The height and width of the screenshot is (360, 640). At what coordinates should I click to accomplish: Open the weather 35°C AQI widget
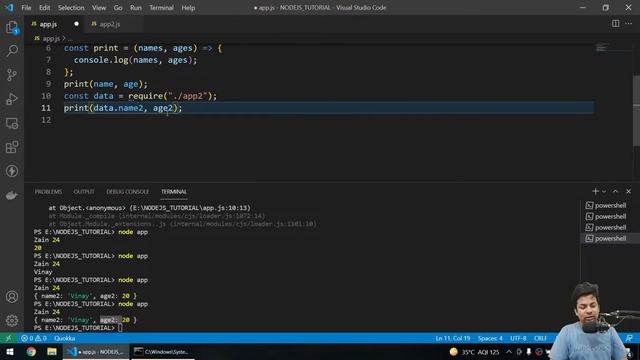point(474,352)
